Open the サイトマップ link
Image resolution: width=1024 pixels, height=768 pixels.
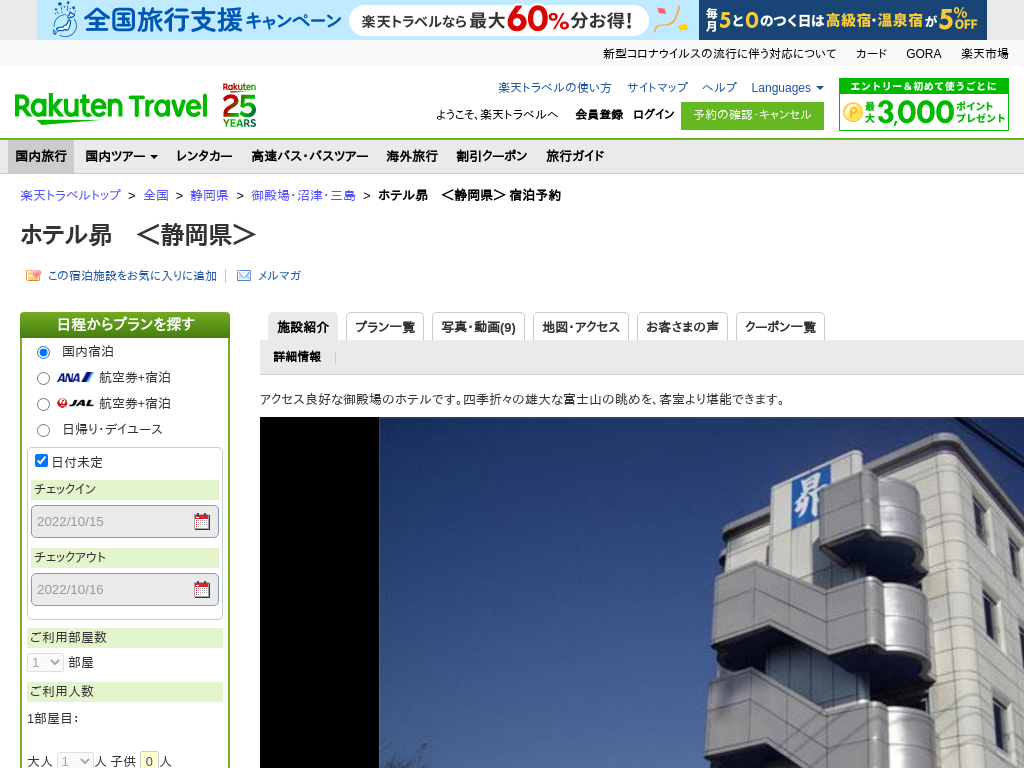658,88
